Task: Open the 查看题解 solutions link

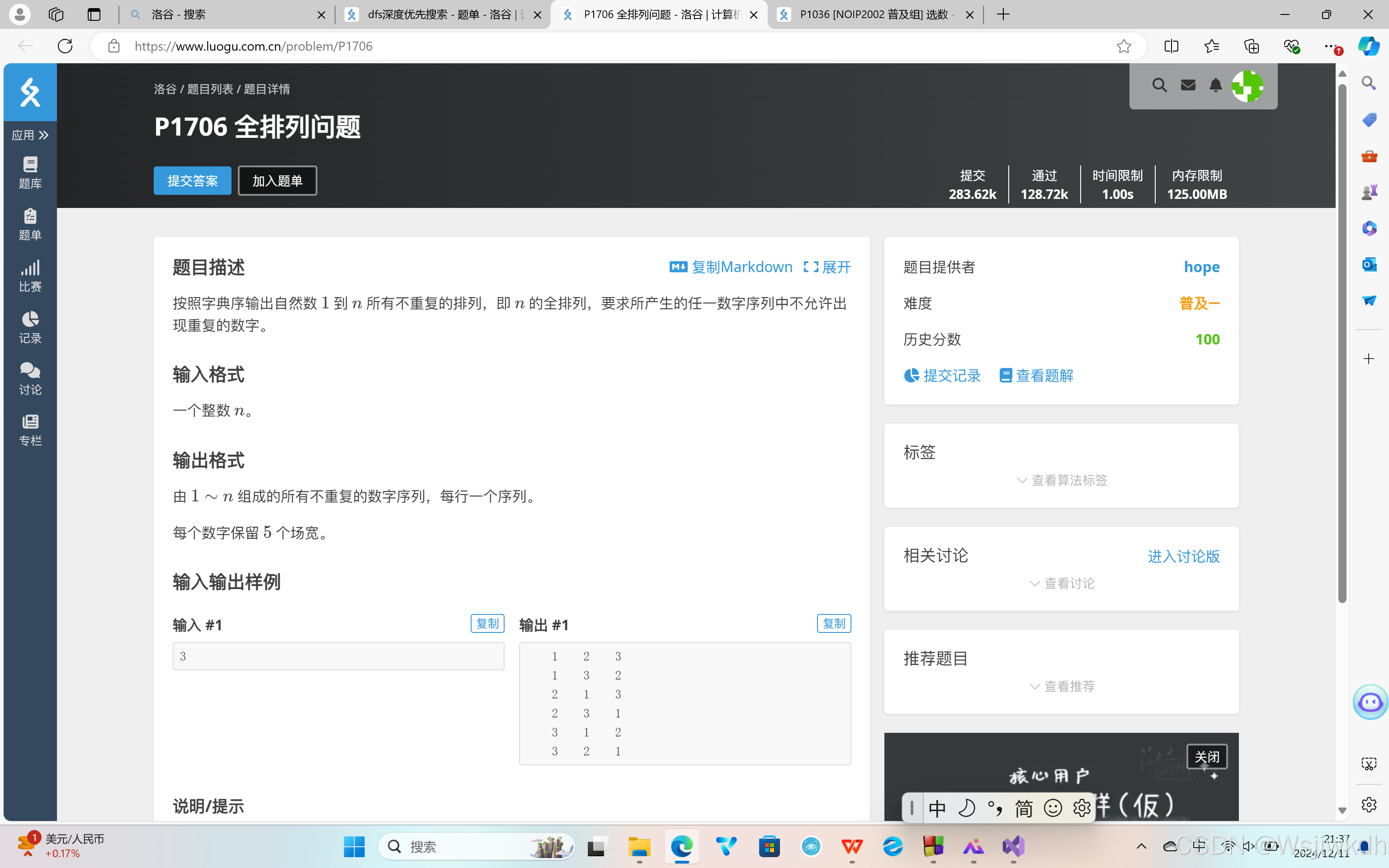Action: [1036, 375]
